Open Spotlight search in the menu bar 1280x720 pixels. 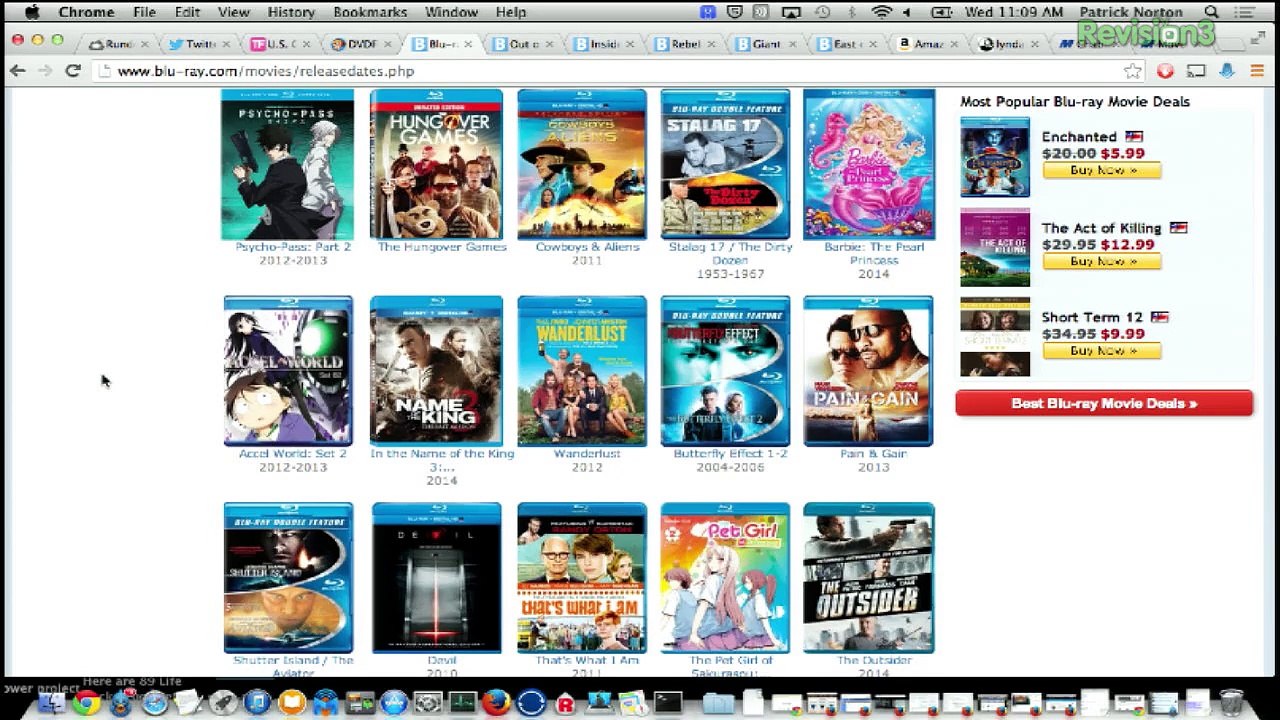pos(1211,12)
